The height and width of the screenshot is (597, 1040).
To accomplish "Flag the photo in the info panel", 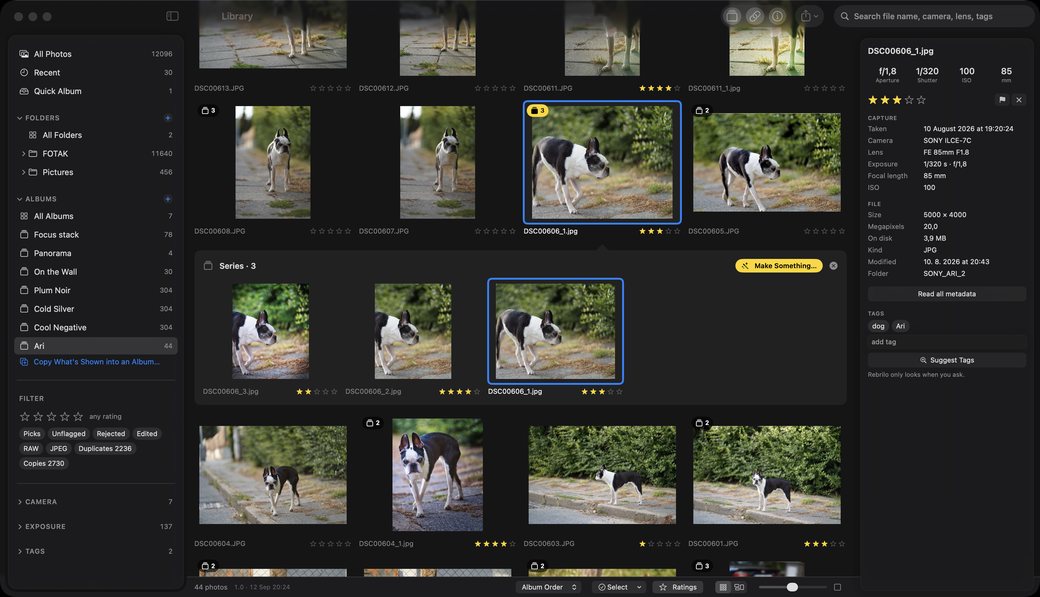I will [x=1002, y=100].
